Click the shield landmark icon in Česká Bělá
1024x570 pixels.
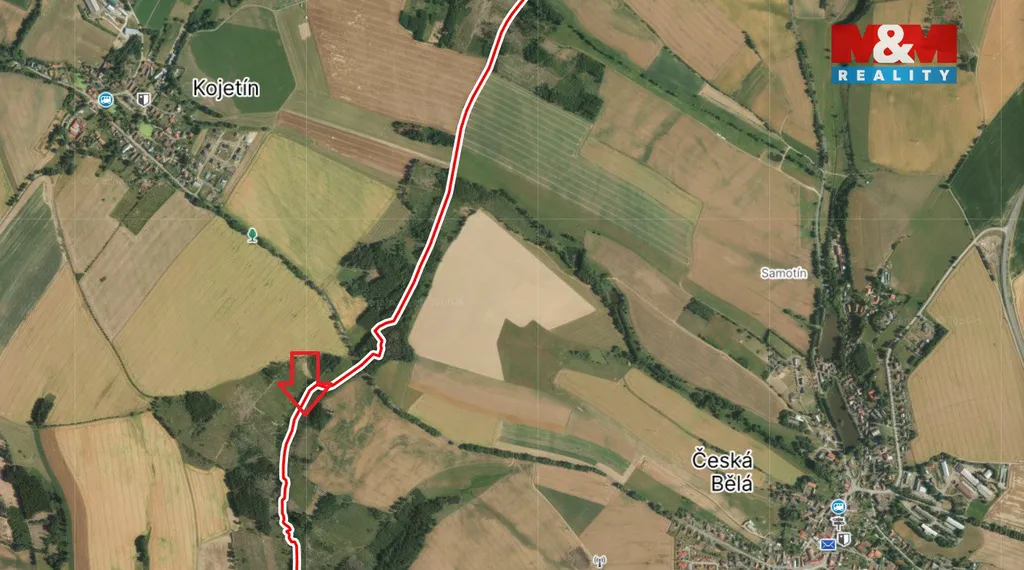[844, 539]
